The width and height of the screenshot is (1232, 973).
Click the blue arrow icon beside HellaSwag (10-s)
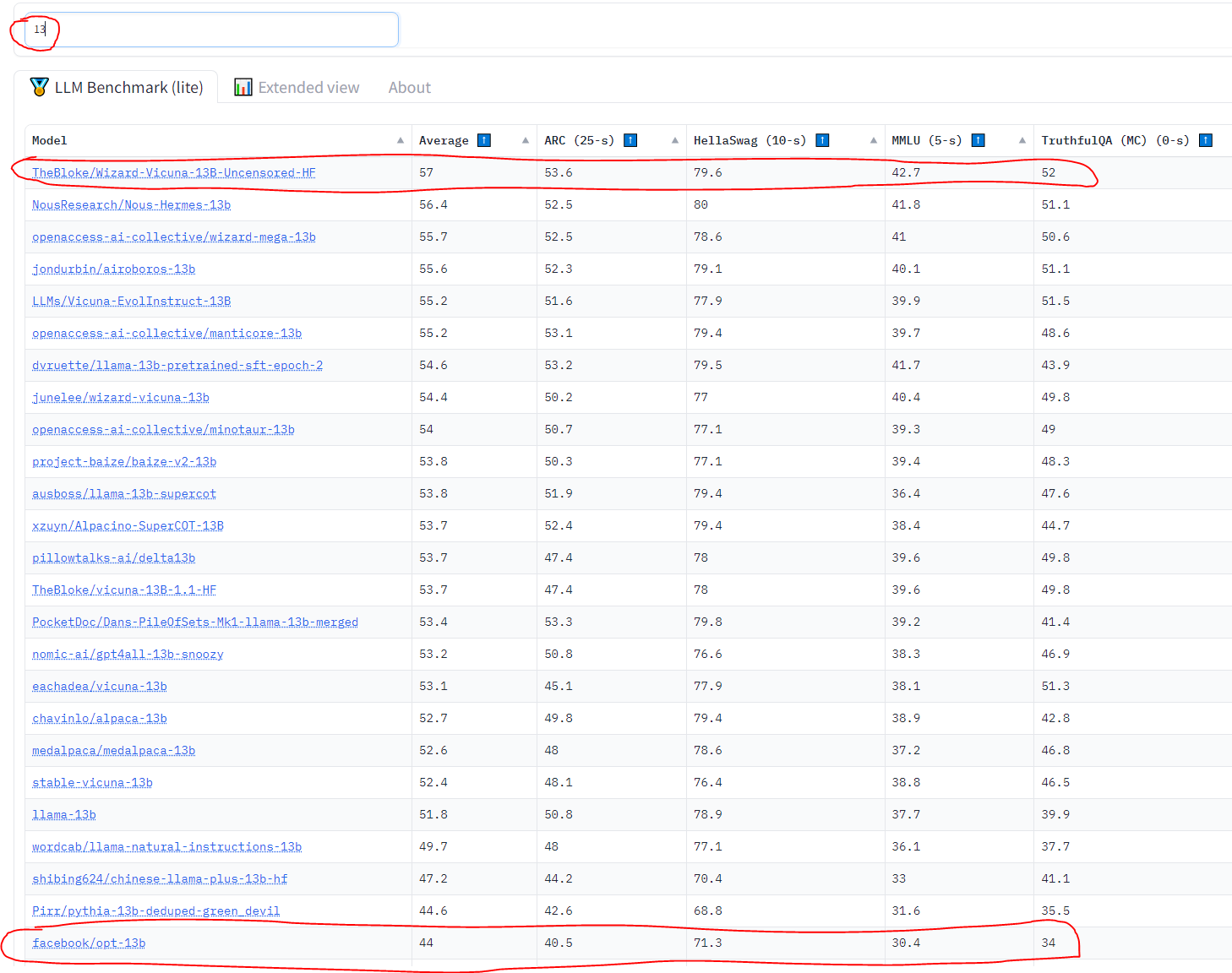coord(822,140)
